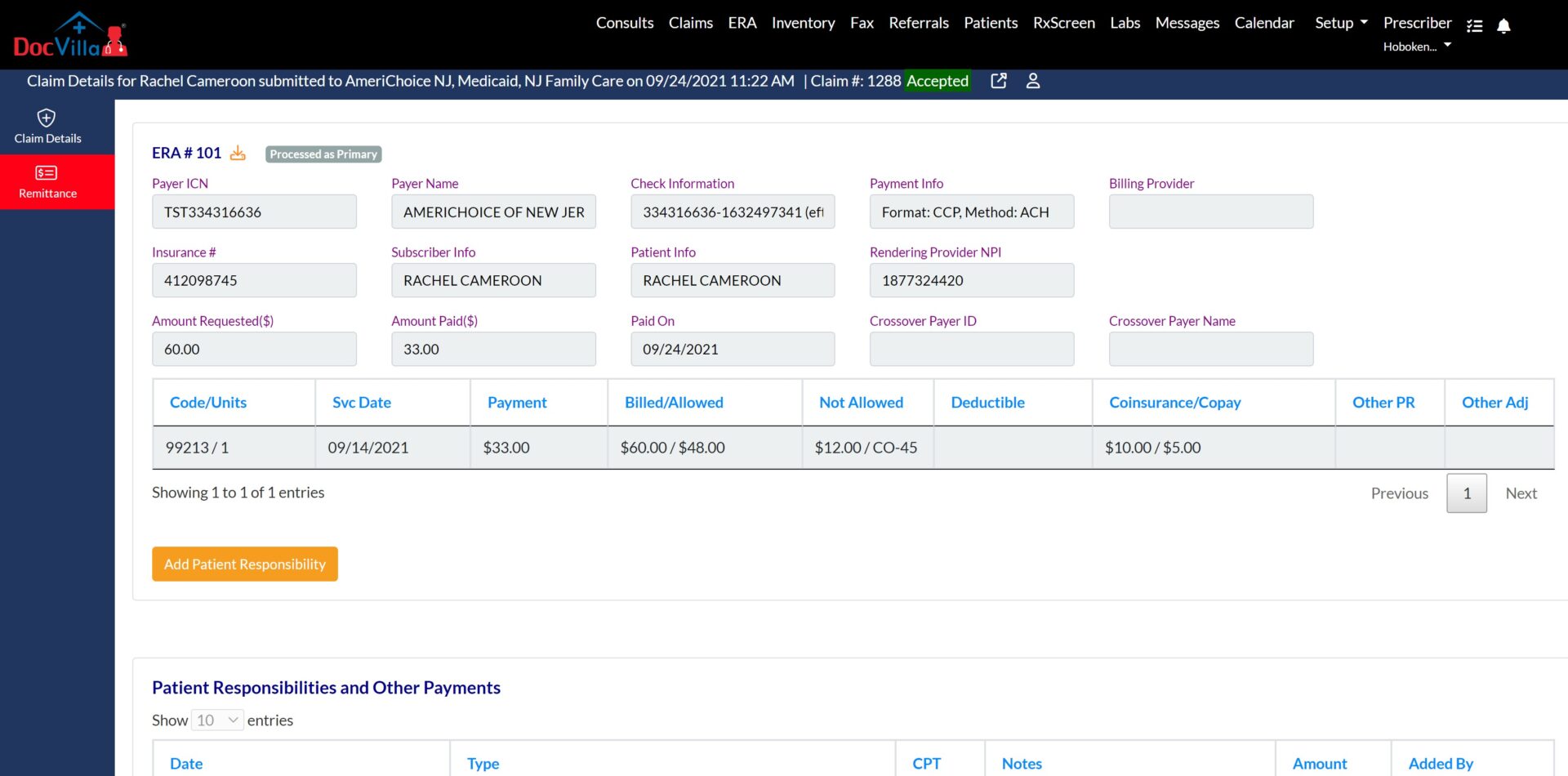Go to the ERA menu item
This screenshot has width=1568, height=776.
pos(742,23)
